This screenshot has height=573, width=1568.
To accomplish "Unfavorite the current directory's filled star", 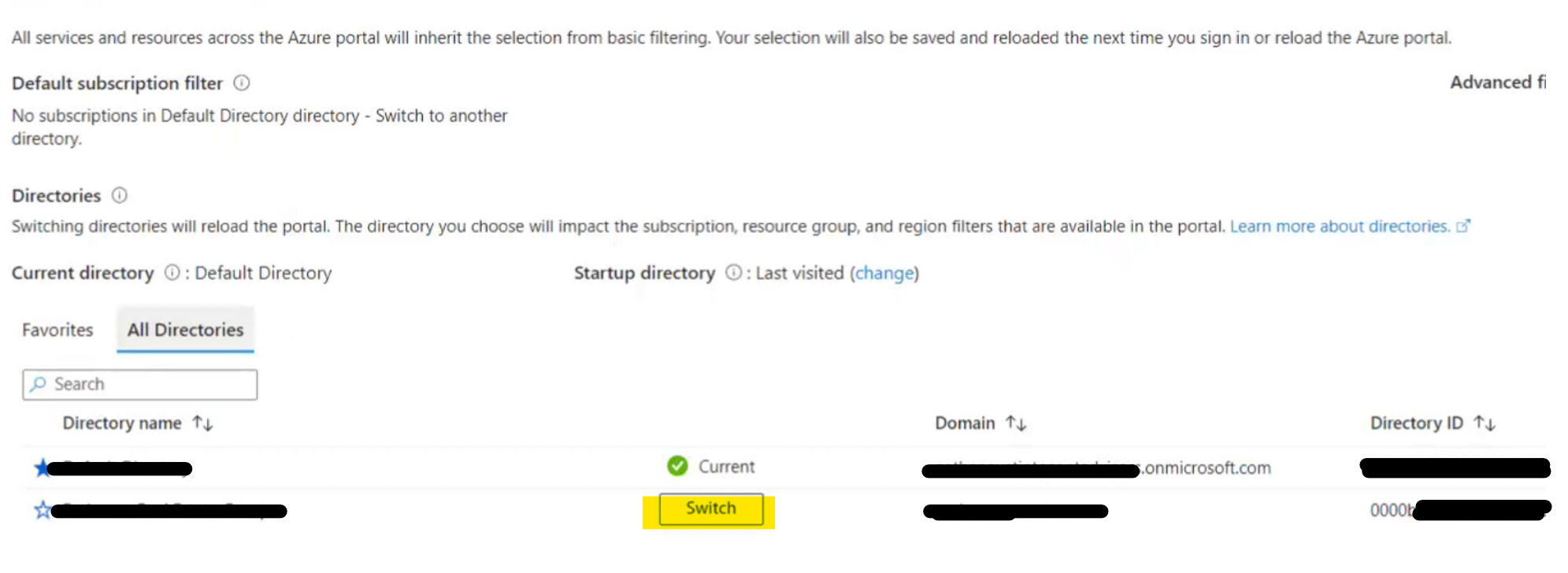I will 42,468.
